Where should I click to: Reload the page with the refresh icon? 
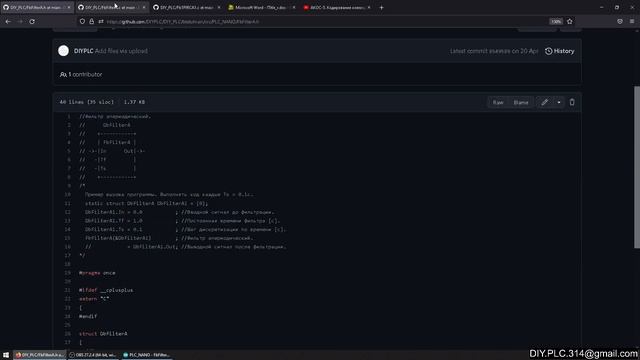[32, 21]
